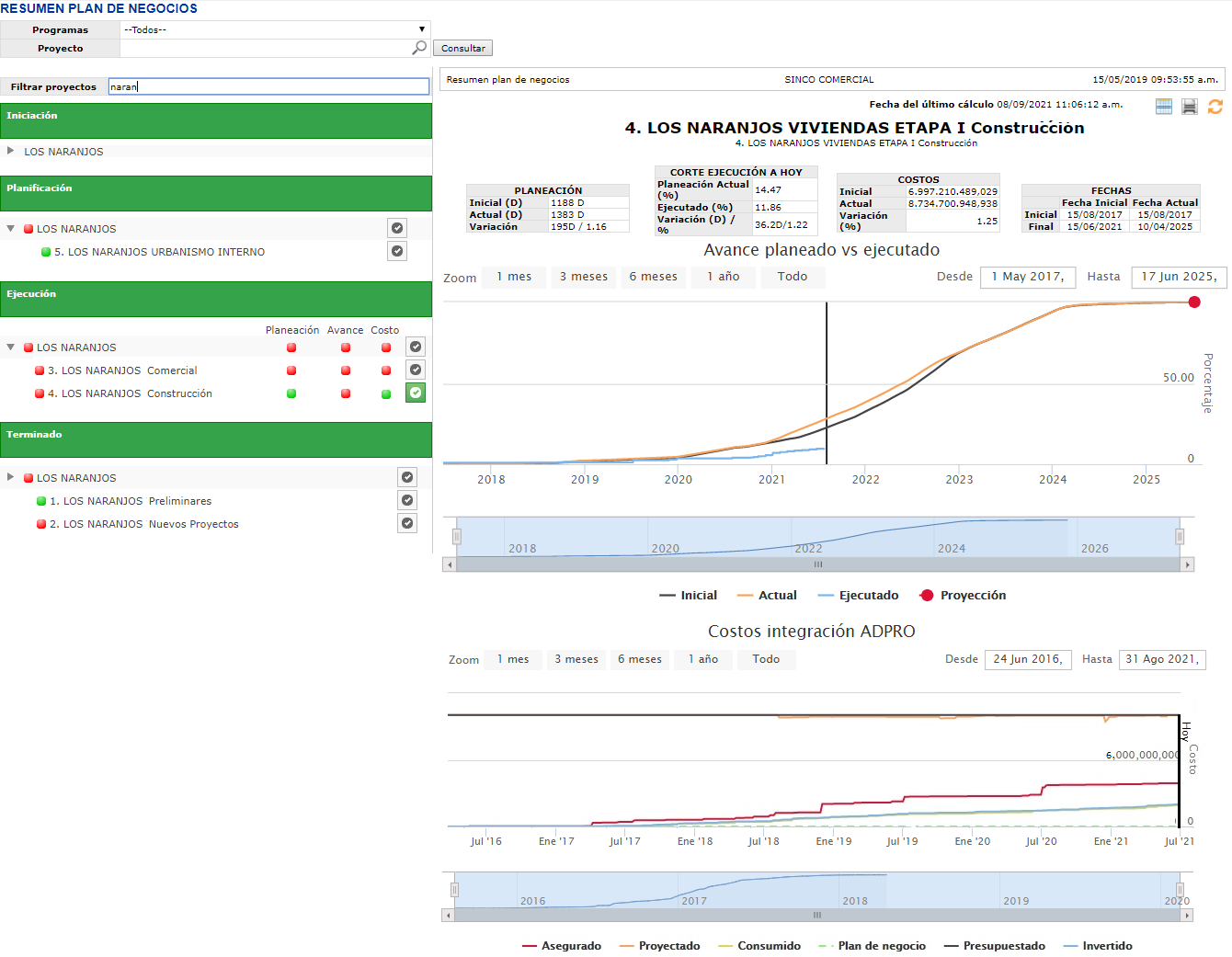This screenshot has height=957, width=1232.
Task: Toggle Plan de negocio series in legend
Action: (x=872, y=946)
